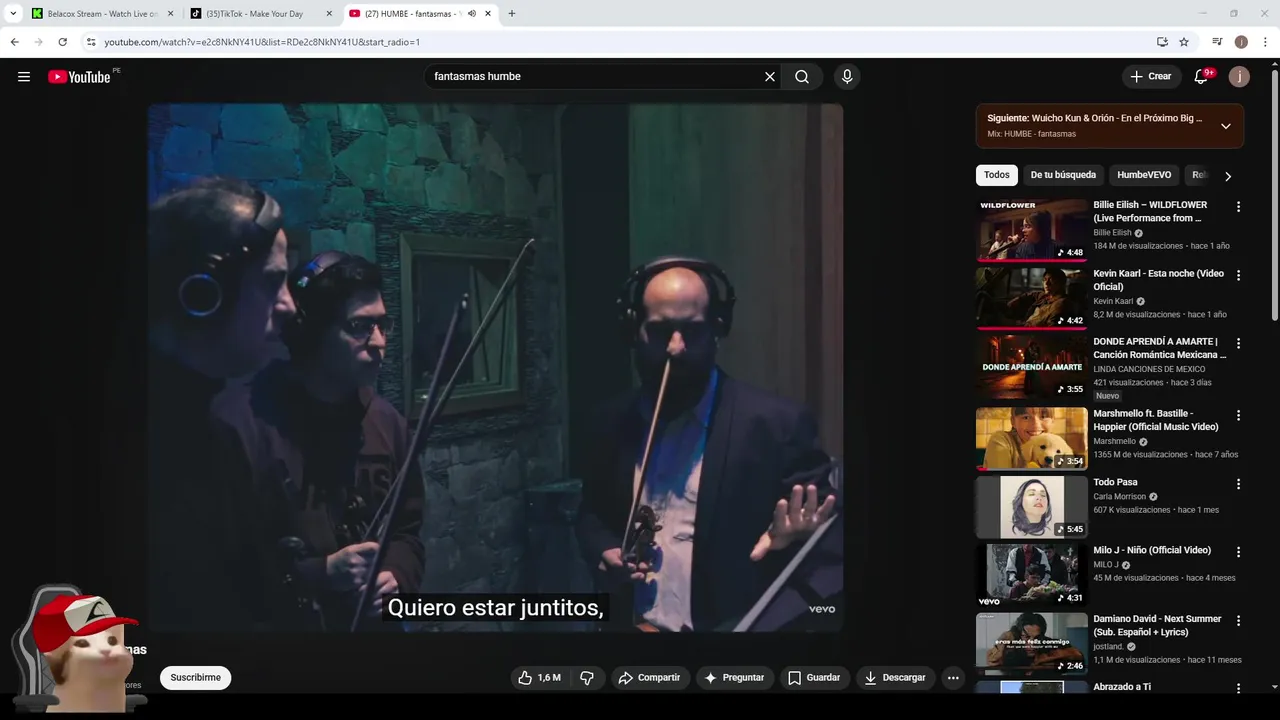Image resolution: width=1280 pixels, height=720 pixels.
Task: Open options menu for DONDE APRENDÍ A AMARTE
Action: (x=1238, y=343)
